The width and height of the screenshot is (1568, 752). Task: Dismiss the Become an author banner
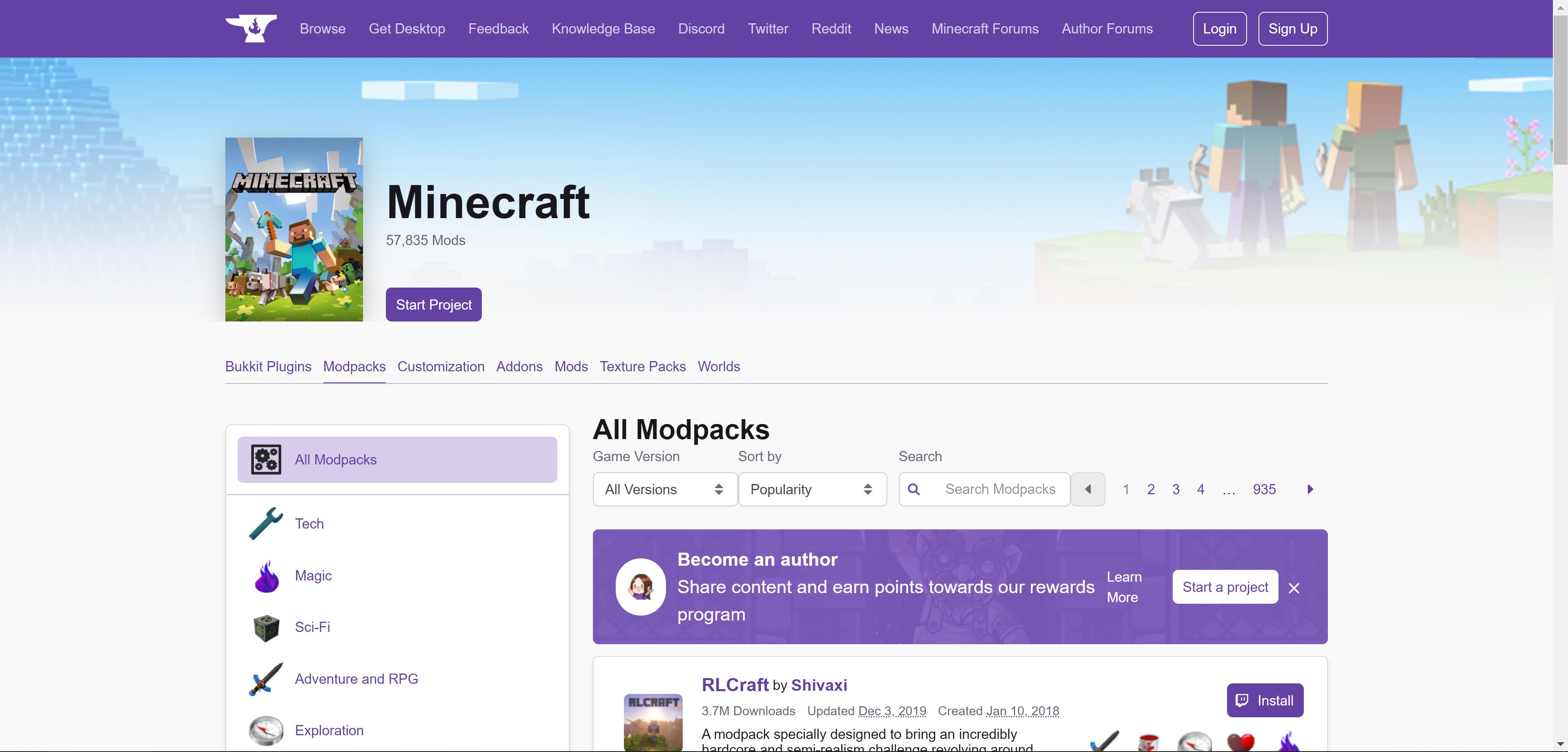click(1294, 588)
